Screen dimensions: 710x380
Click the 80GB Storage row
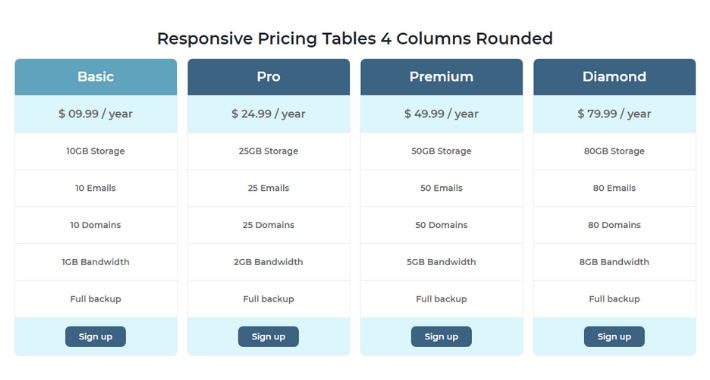(614, 151)
